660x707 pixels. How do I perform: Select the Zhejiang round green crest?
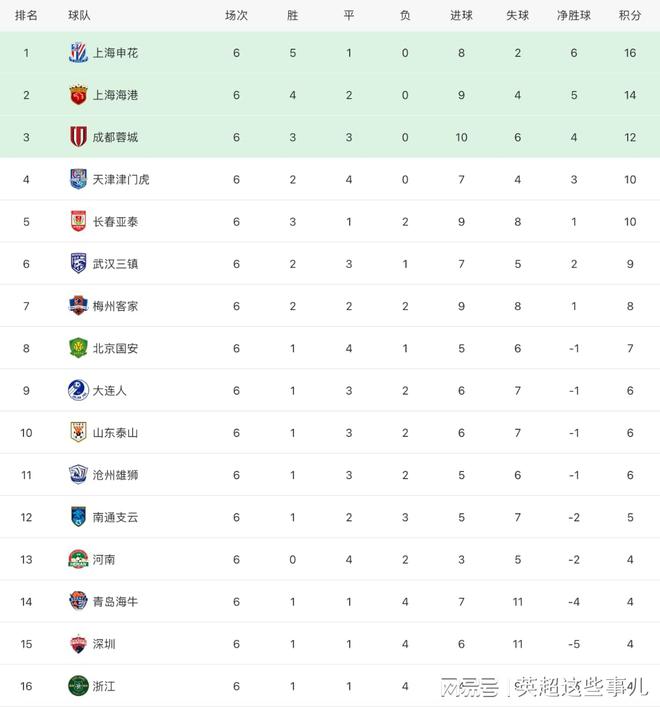pos(78,686)
